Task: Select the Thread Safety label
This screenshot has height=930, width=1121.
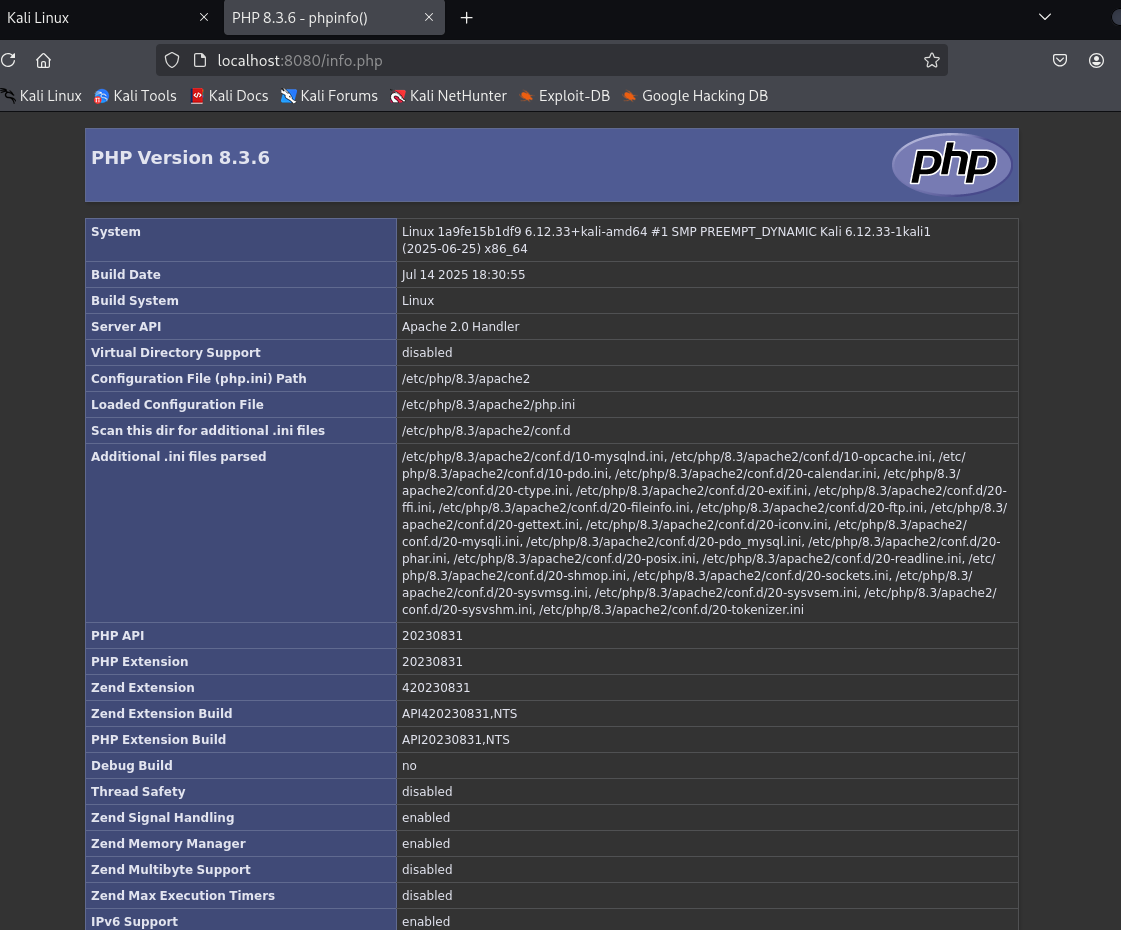Action: coord(138,791)
